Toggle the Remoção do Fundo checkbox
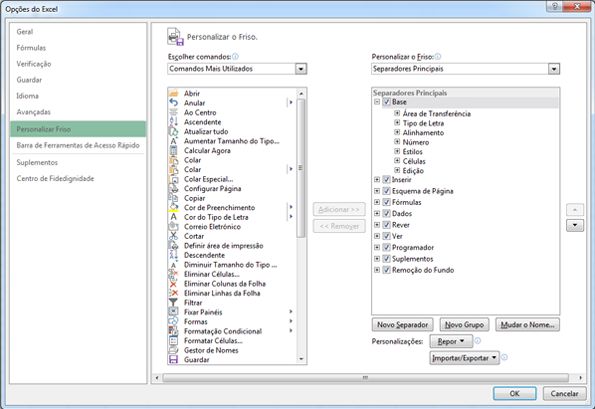 (x=386, y=270)
